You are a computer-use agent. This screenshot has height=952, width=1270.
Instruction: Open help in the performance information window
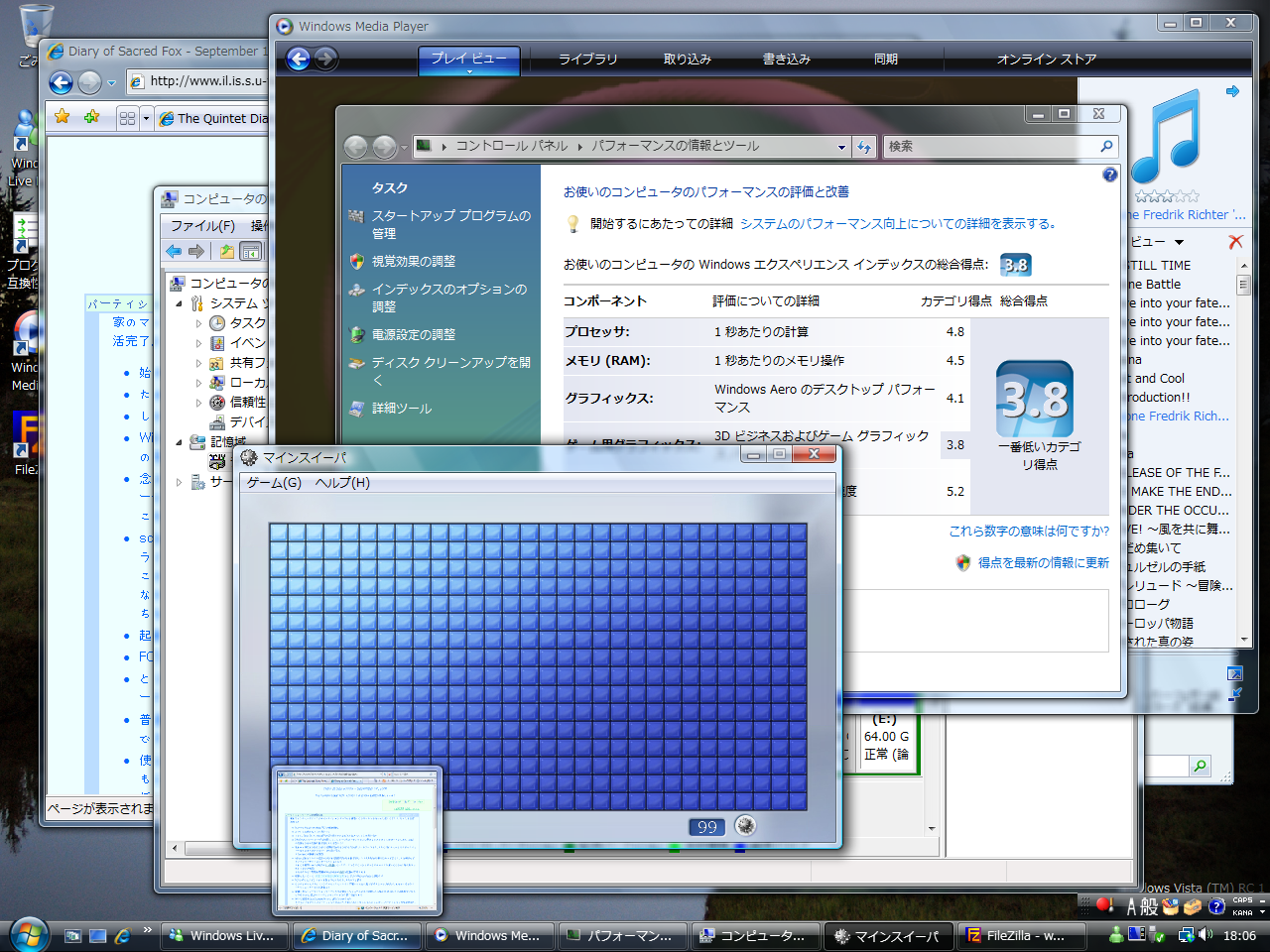tap(1110, 175)
